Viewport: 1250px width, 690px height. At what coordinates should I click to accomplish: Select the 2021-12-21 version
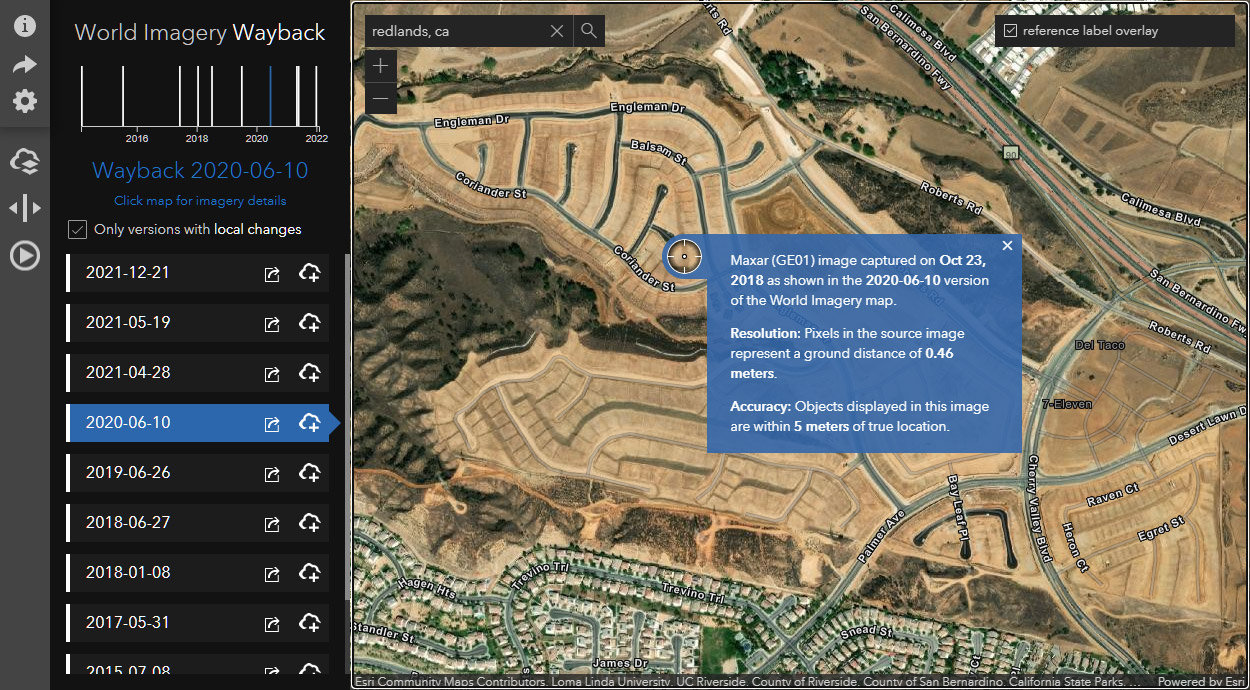click(197, 273)
